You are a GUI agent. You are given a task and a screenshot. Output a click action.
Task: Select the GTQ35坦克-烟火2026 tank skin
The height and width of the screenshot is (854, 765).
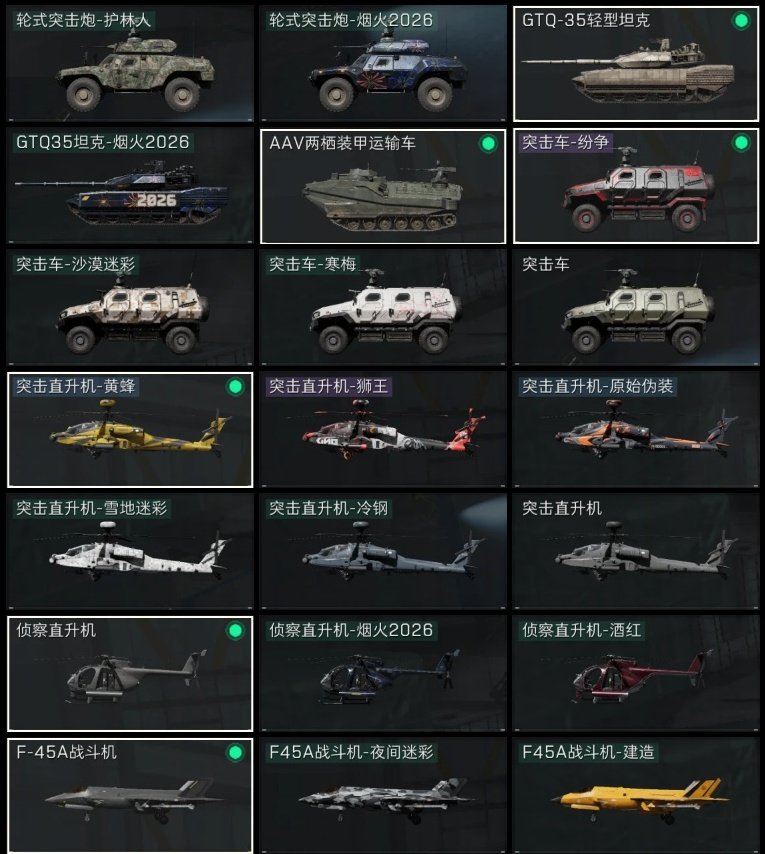130,185
